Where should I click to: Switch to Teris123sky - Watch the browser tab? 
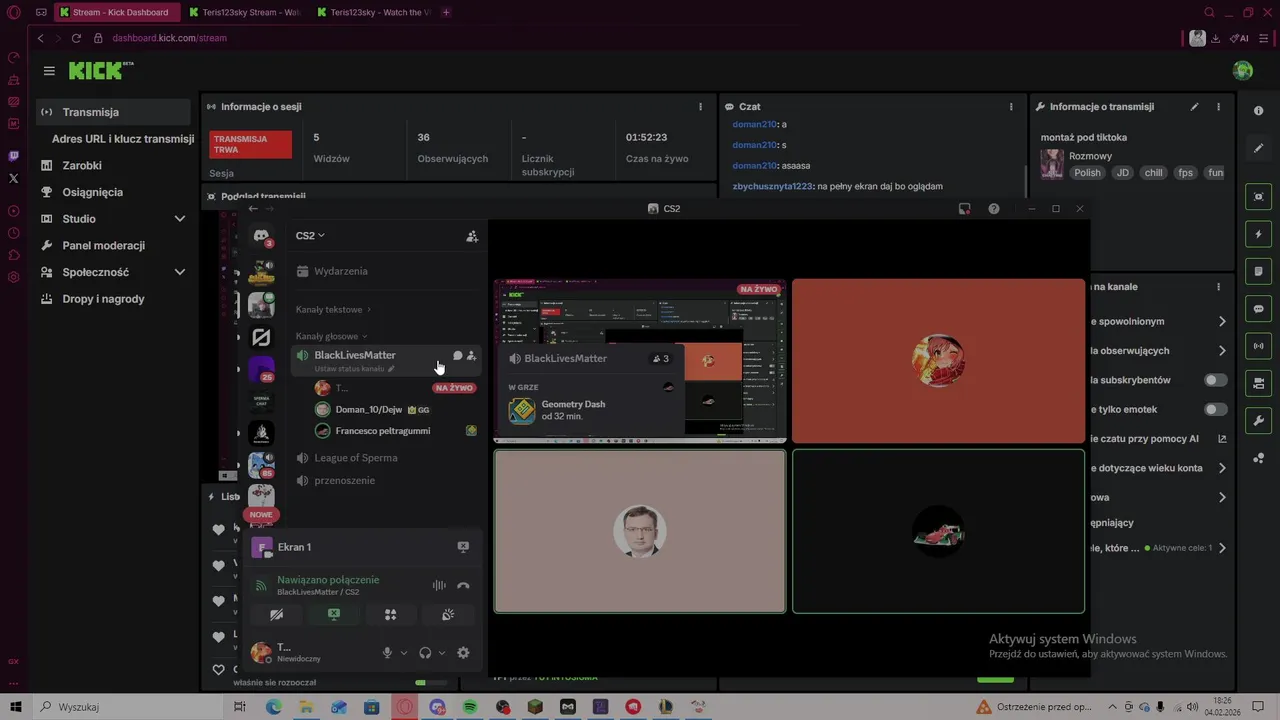point(375,12)
